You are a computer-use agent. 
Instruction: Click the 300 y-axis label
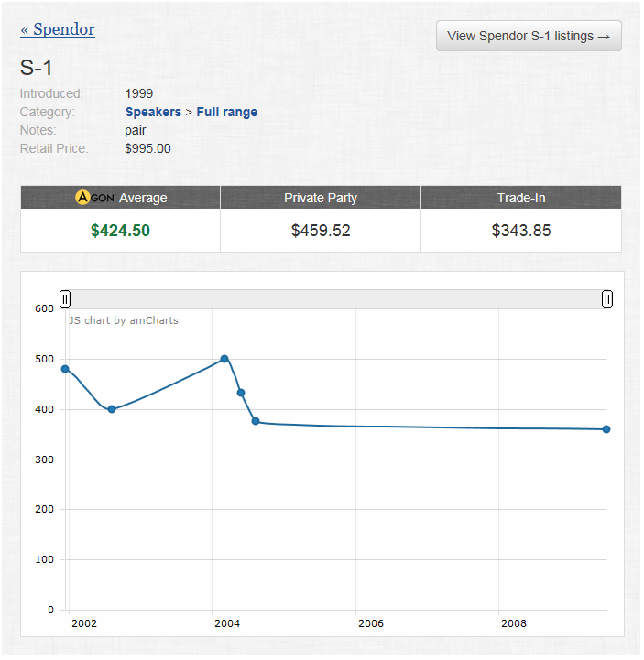point(44,460)
